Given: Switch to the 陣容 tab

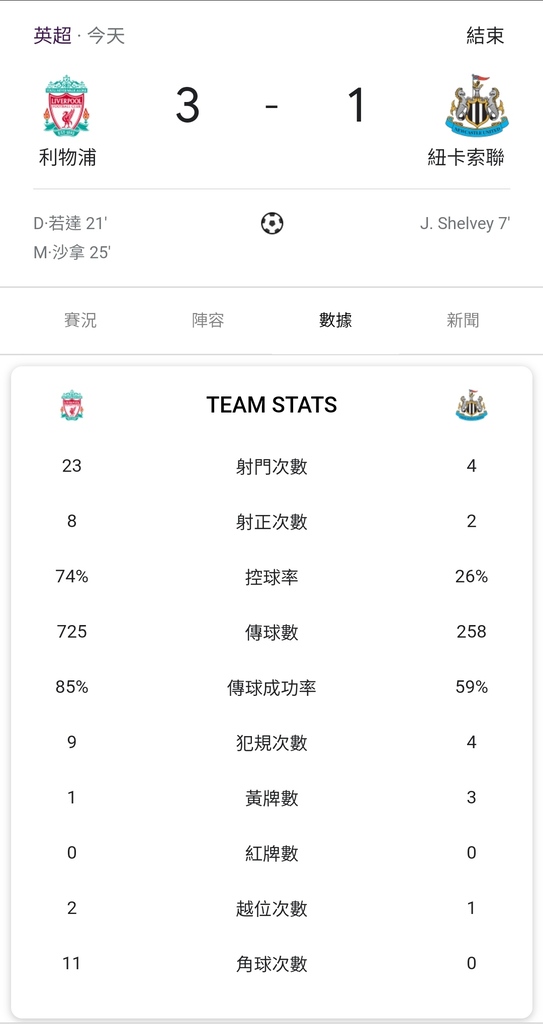Looking at the screenshot, I should coord(208,320).
